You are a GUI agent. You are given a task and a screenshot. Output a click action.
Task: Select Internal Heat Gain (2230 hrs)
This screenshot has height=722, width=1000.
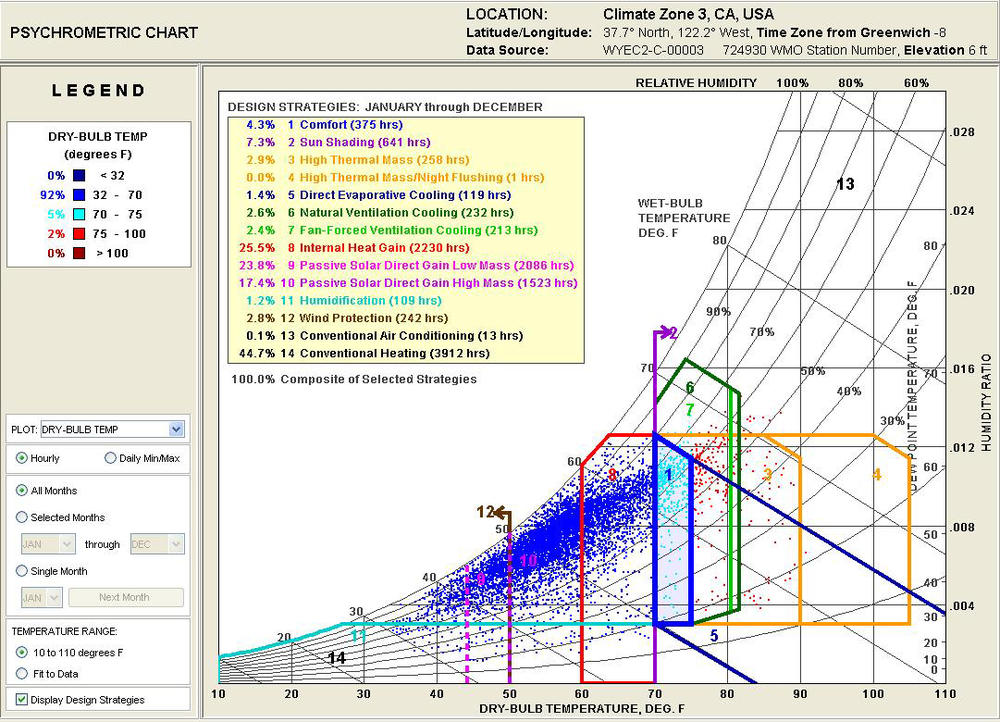(x=354, y=247)
